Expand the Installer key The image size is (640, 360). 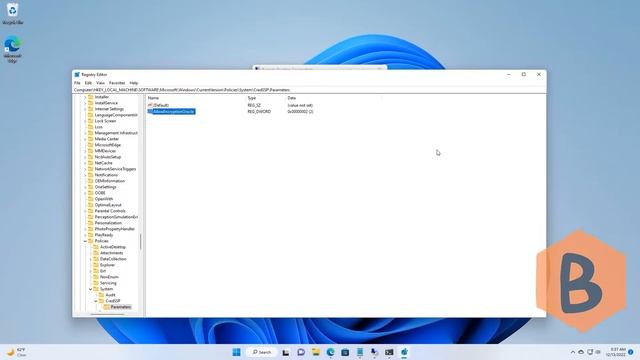tap(85, 97)
